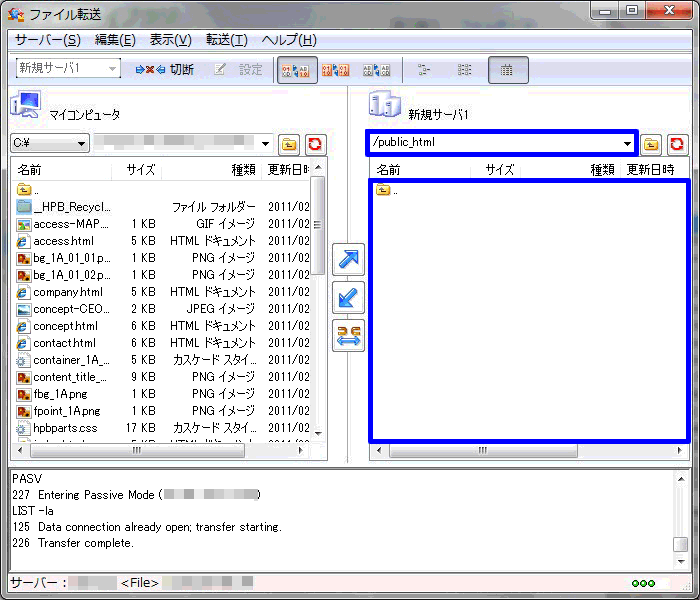Screen dimensions: 700x600
Task: Sort local list by サイズ column
Action: [136, 170]
